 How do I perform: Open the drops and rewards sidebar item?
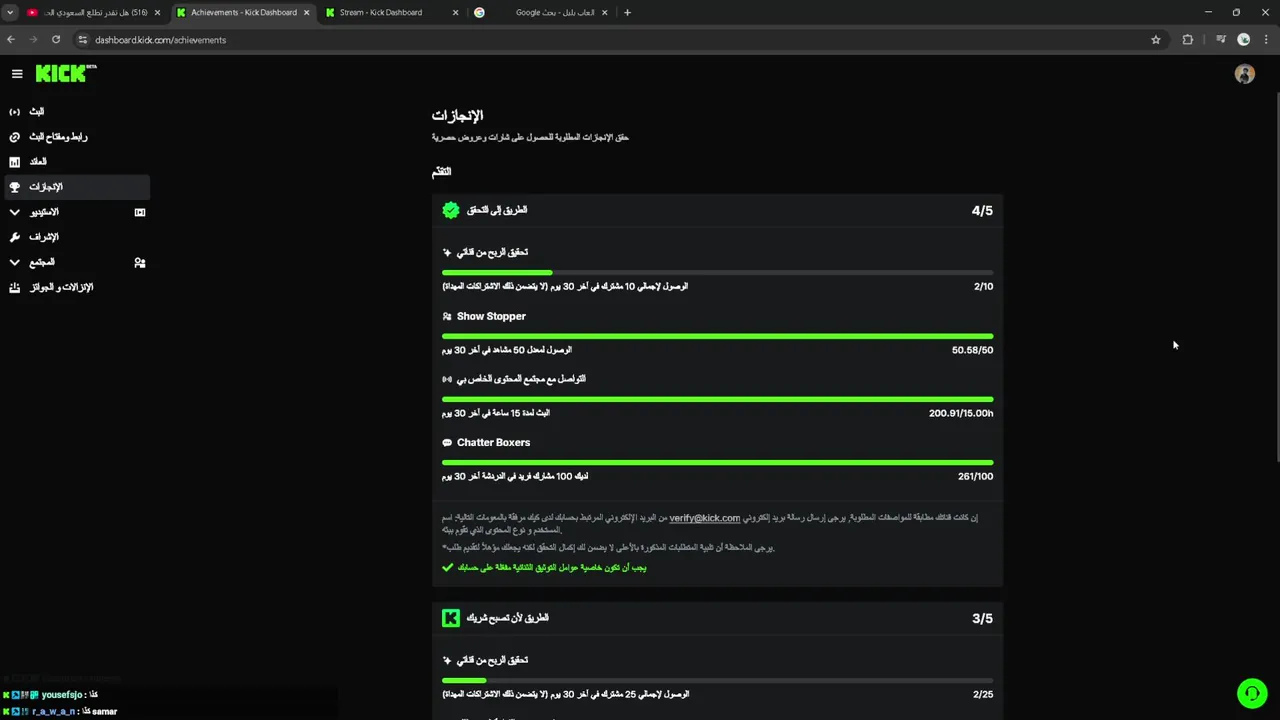(x=60, y=288)
